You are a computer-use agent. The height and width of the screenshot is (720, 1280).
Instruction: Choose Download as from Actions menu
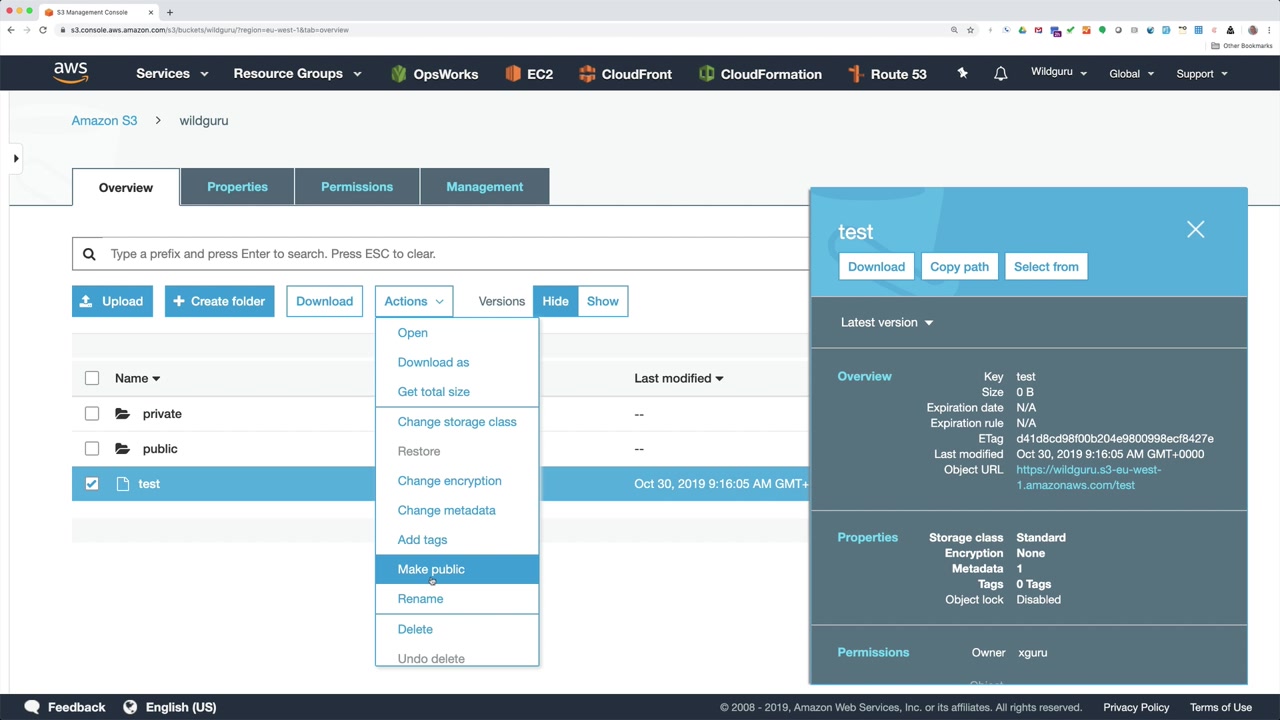[x=457, y=362]
